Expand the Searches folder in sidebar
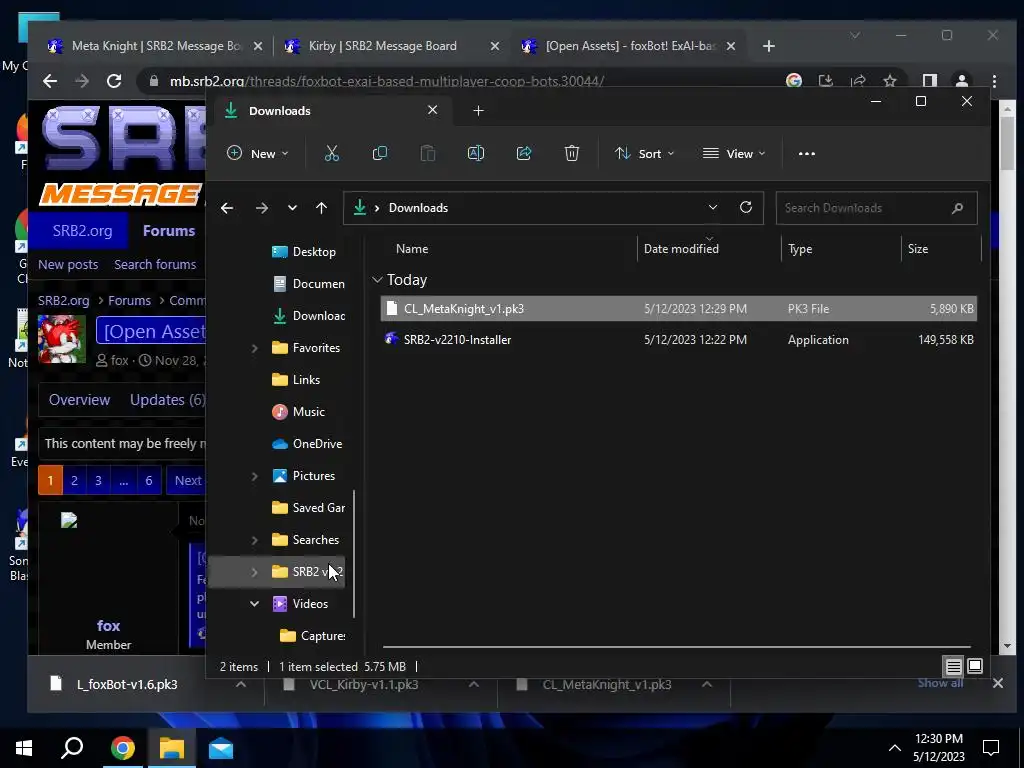Image resolution: width=1024 pixels, height=768 pixels. coord(255,540)
